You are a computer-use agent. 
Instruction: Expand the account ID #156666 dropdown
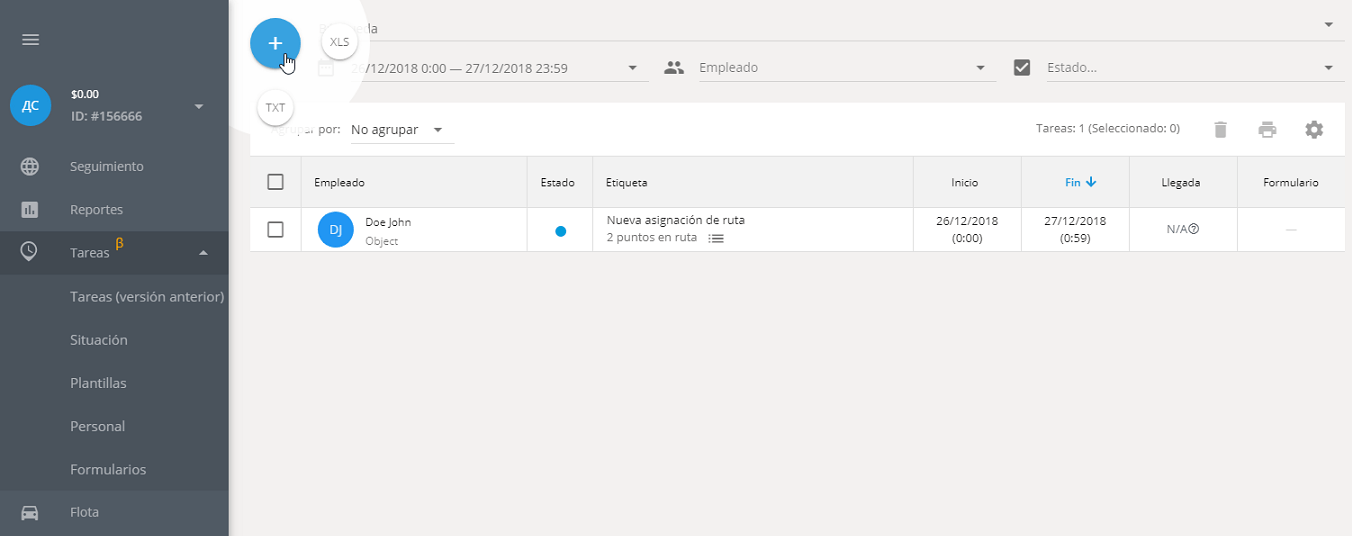coord(198,106)
